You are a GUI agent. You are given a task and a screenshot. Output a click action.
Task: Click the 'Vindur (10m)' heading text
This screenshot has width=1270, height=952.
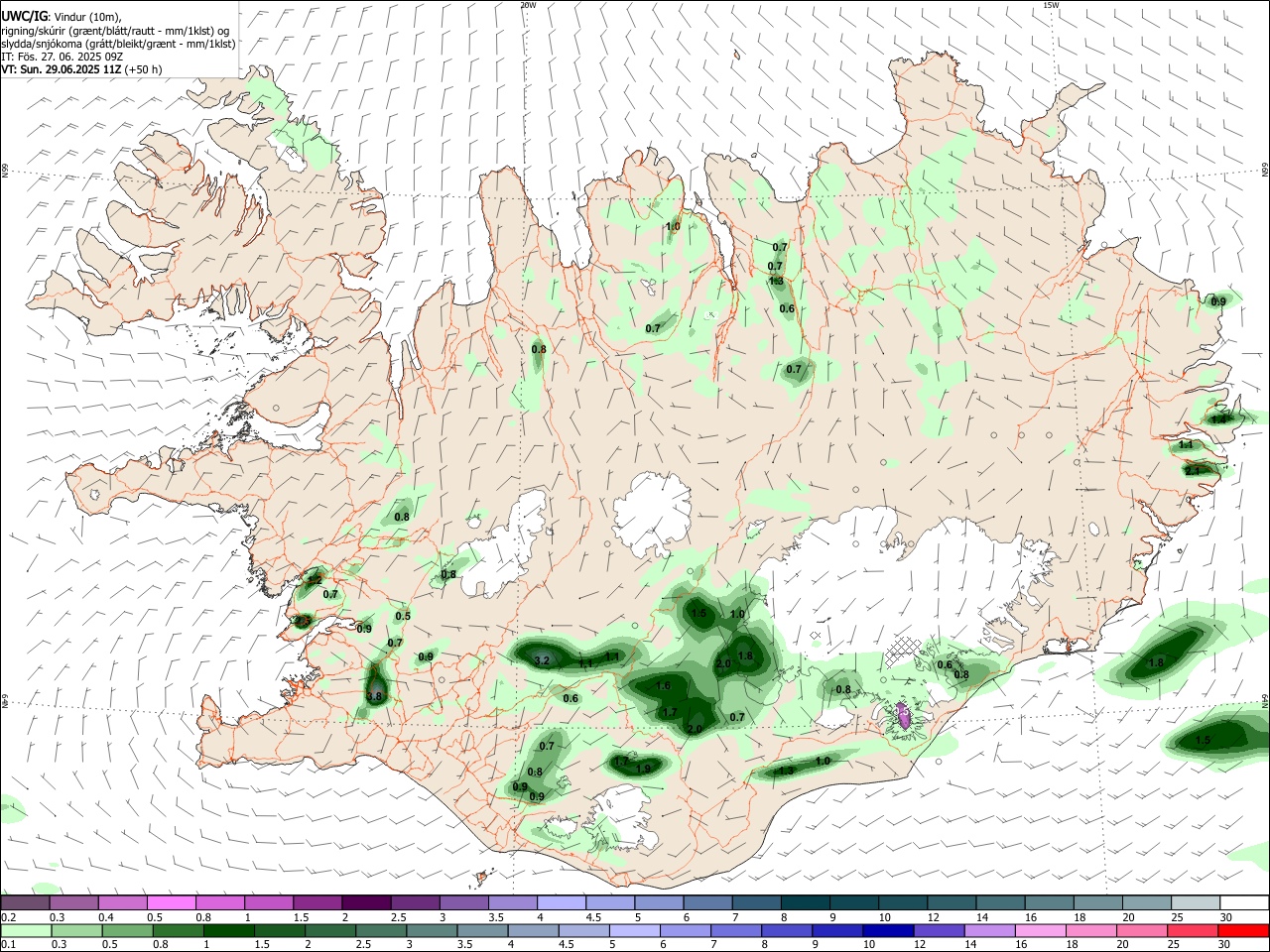coord(87,17)
